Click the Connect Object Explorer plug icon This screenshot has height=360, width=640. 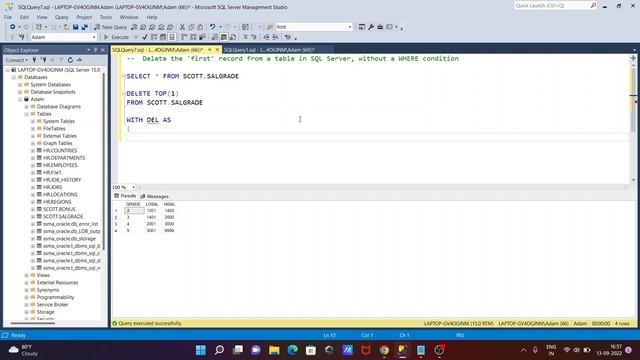click(x=34, y=60)
